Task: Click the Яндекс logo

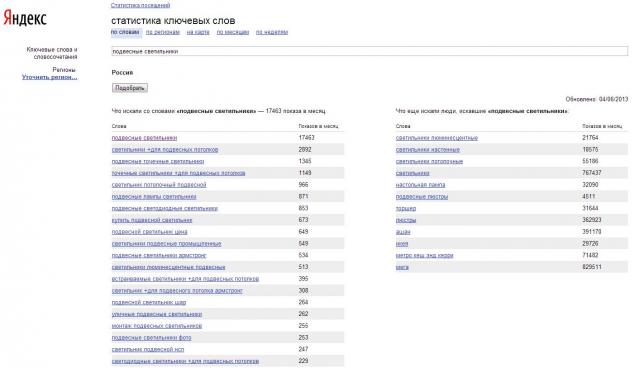Action: (25, 18)
